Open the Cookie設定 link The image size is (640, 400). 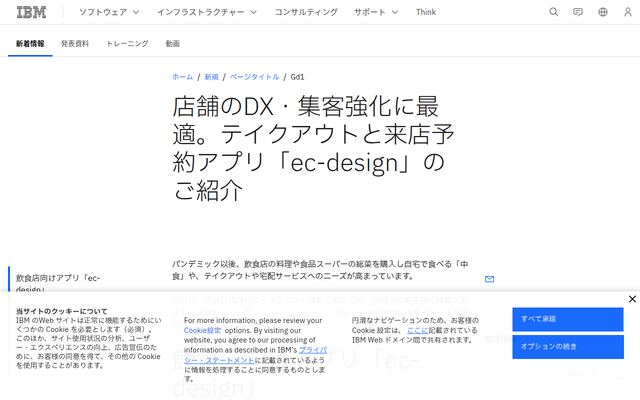202,330
